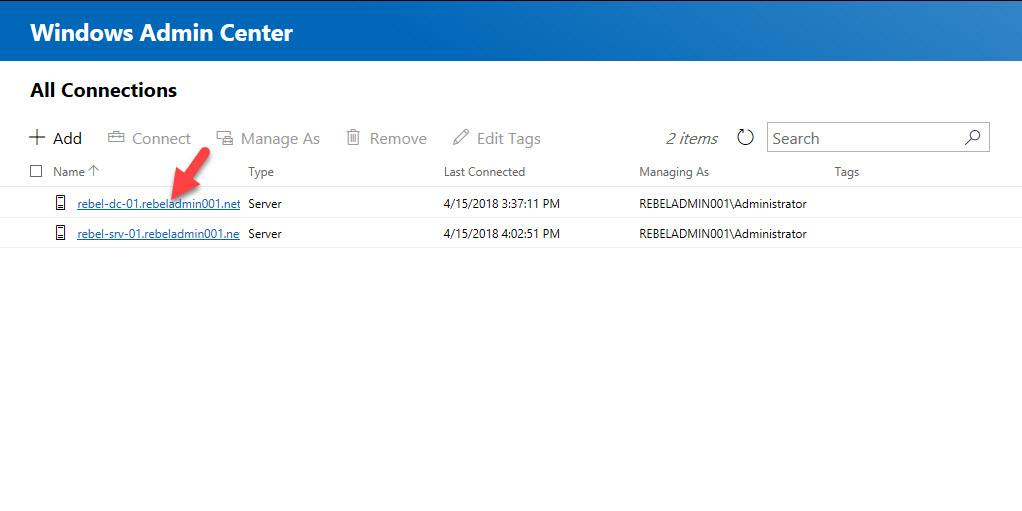Click the search magnifier icon
This screenshot has width=1022, height=511.
[972, 138]
